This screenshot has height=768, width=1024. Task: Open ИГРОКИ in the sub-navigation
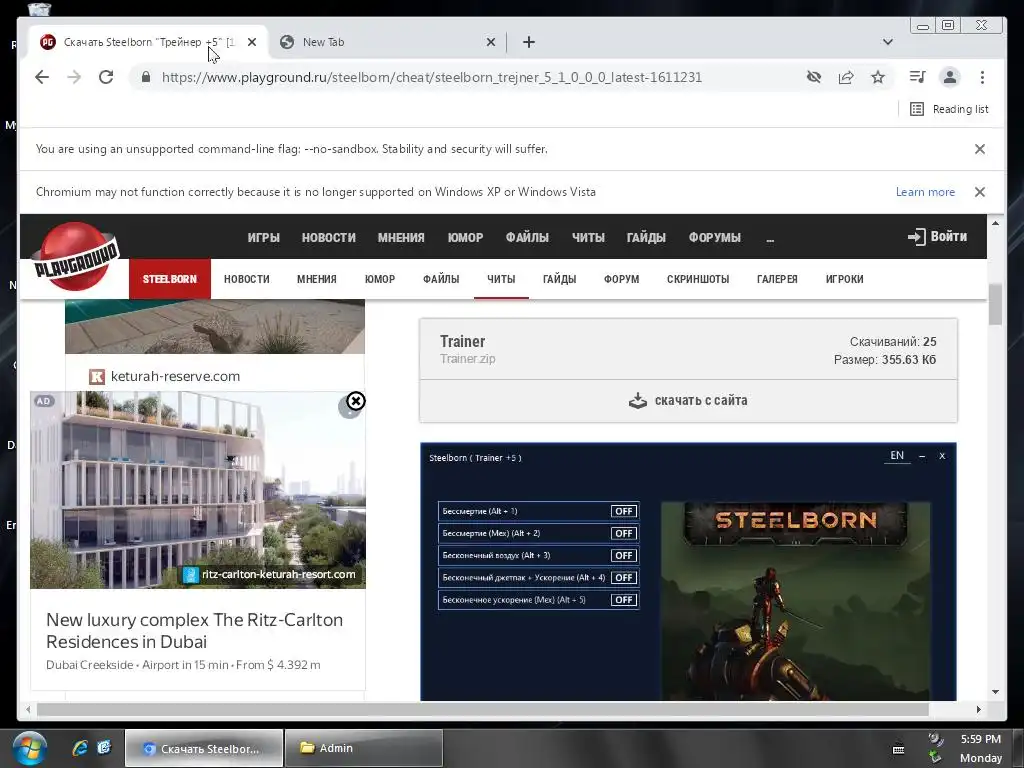[x=844, y=279]
